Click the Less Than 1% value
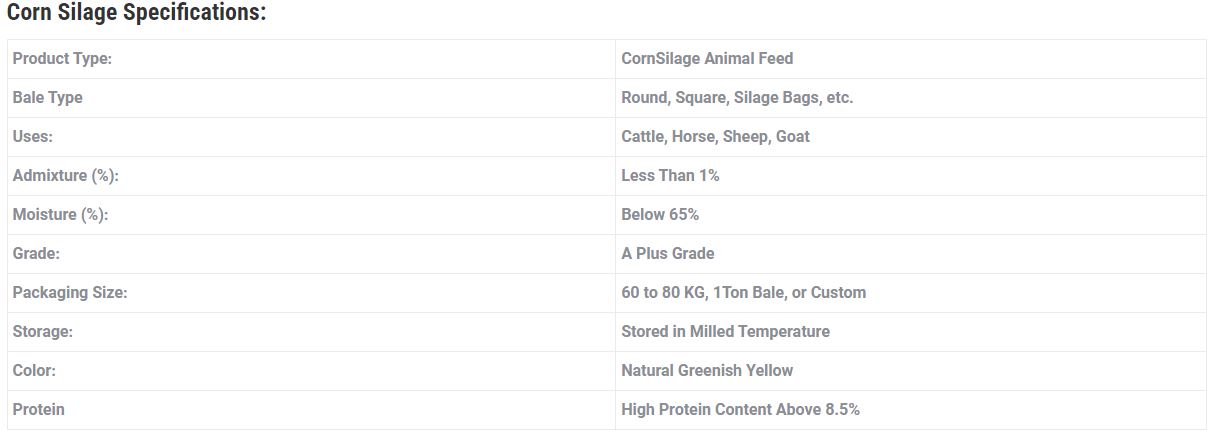Image resolution: width=1225 pixels, height=448 pixels. tap(670, 176)
